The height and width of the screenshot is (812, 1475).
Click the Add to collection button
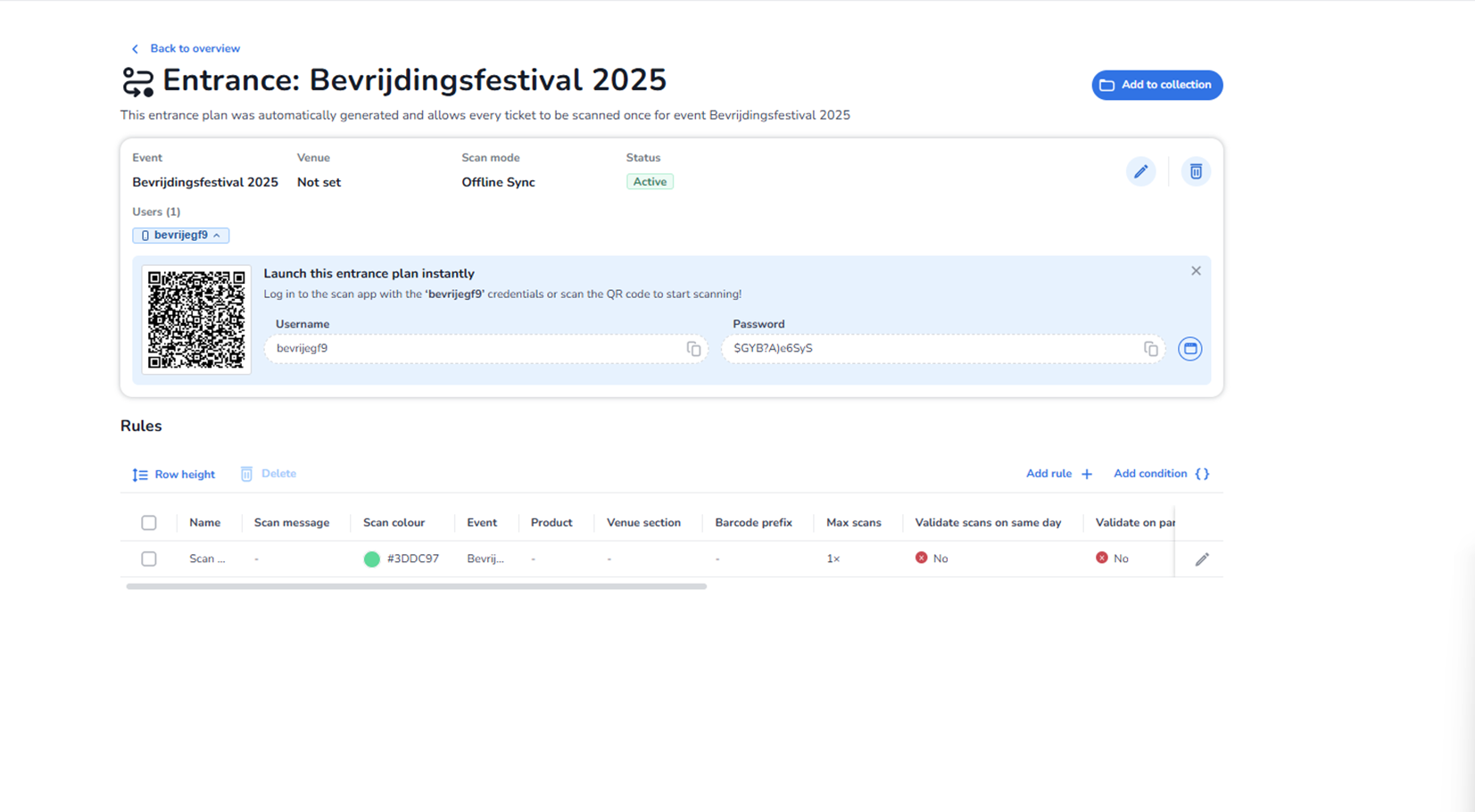pos(1156,85)
